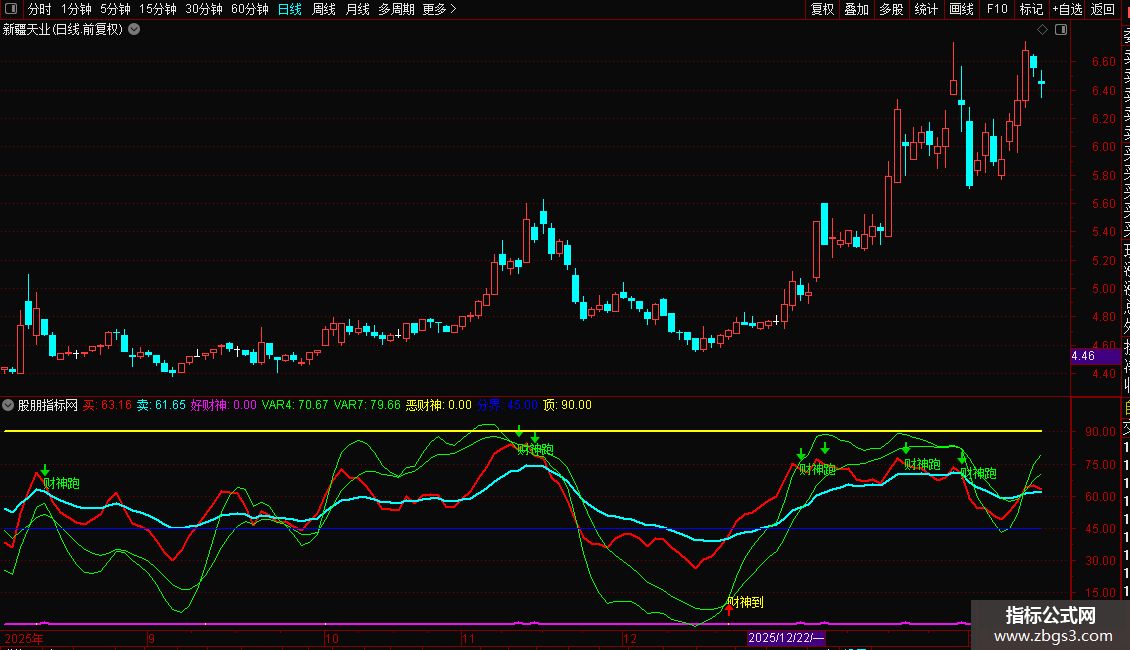The width and height of the screenshot is (1130, 650).
Task: Expand the 股朋指标网 indicator dropdown arrow
Action: point(9,405)
